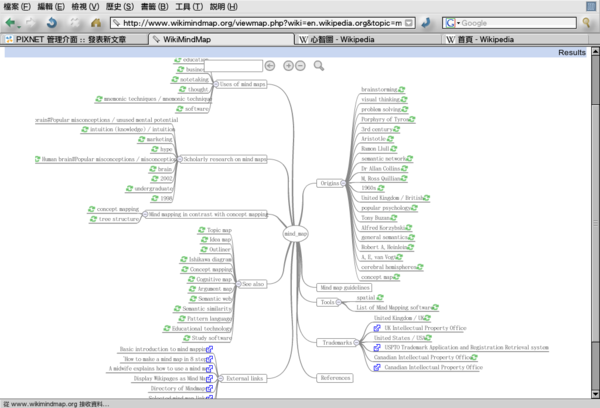Click the Mind map guidelines node
Screen dimensions: 600x408
(x=344, y=287)
